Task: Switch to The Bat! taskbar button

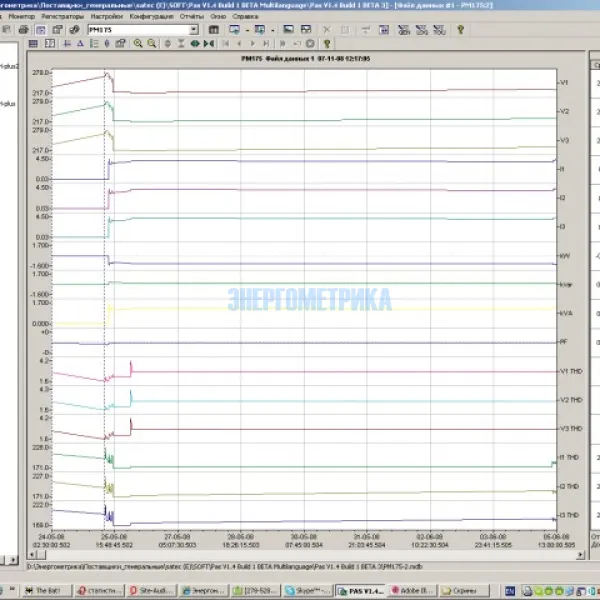Action: coord(47,591)
